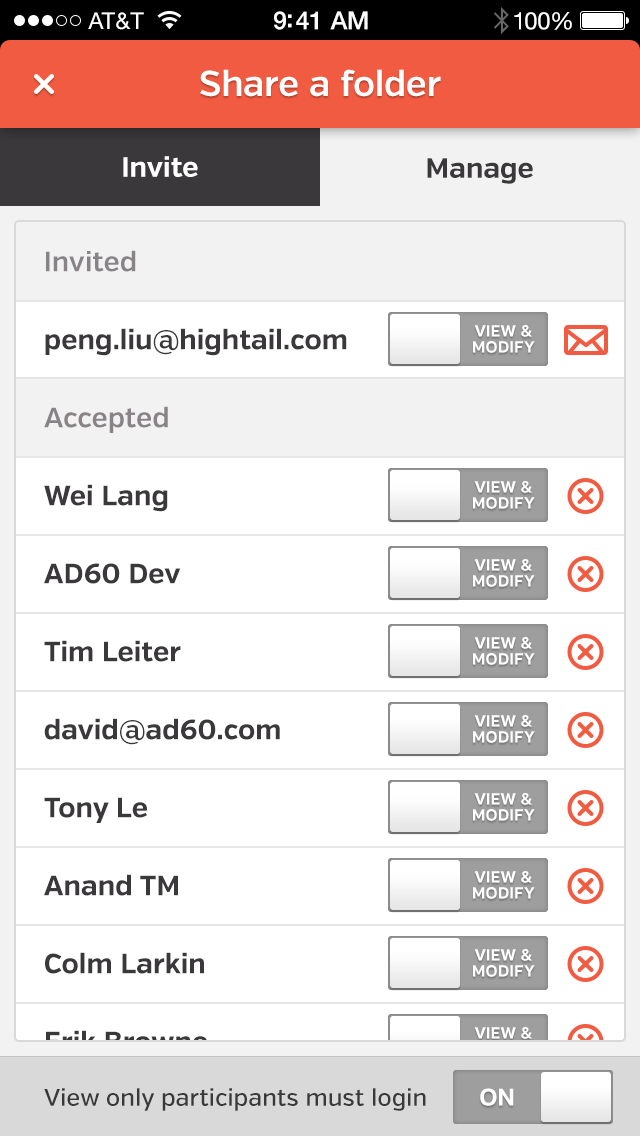The width and height of the screenshot is (640, 1136).
Task: Remove david@ad60.com from the folder
Action: [586, 730]
